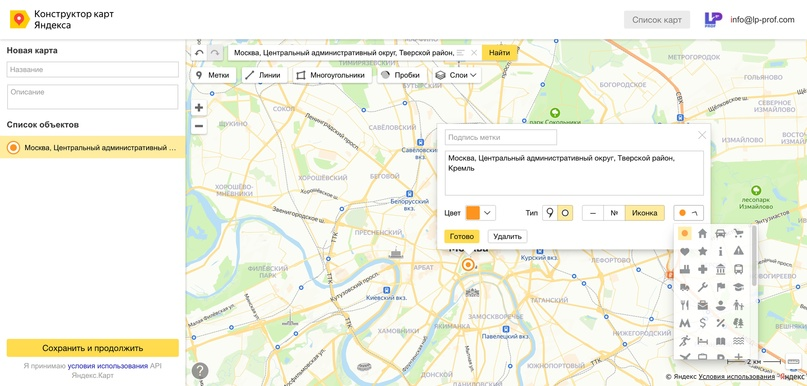Viewport: 807px width, 386px height.
Task: Select the № number content option
Action: click(x=614, y=213)
